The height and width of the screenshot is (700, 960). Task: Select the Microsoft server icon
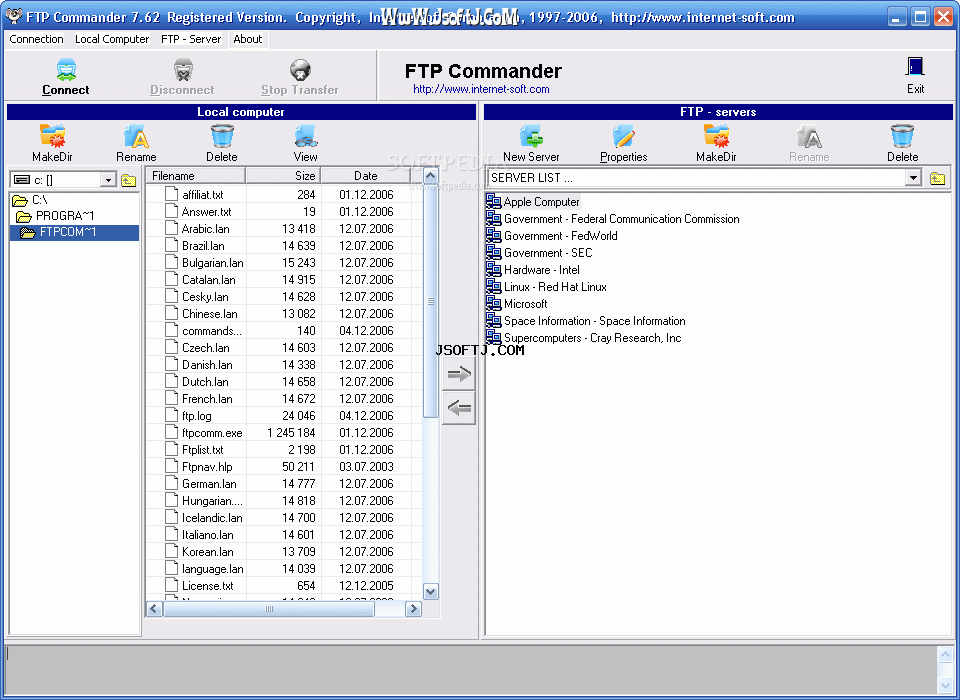493,303
